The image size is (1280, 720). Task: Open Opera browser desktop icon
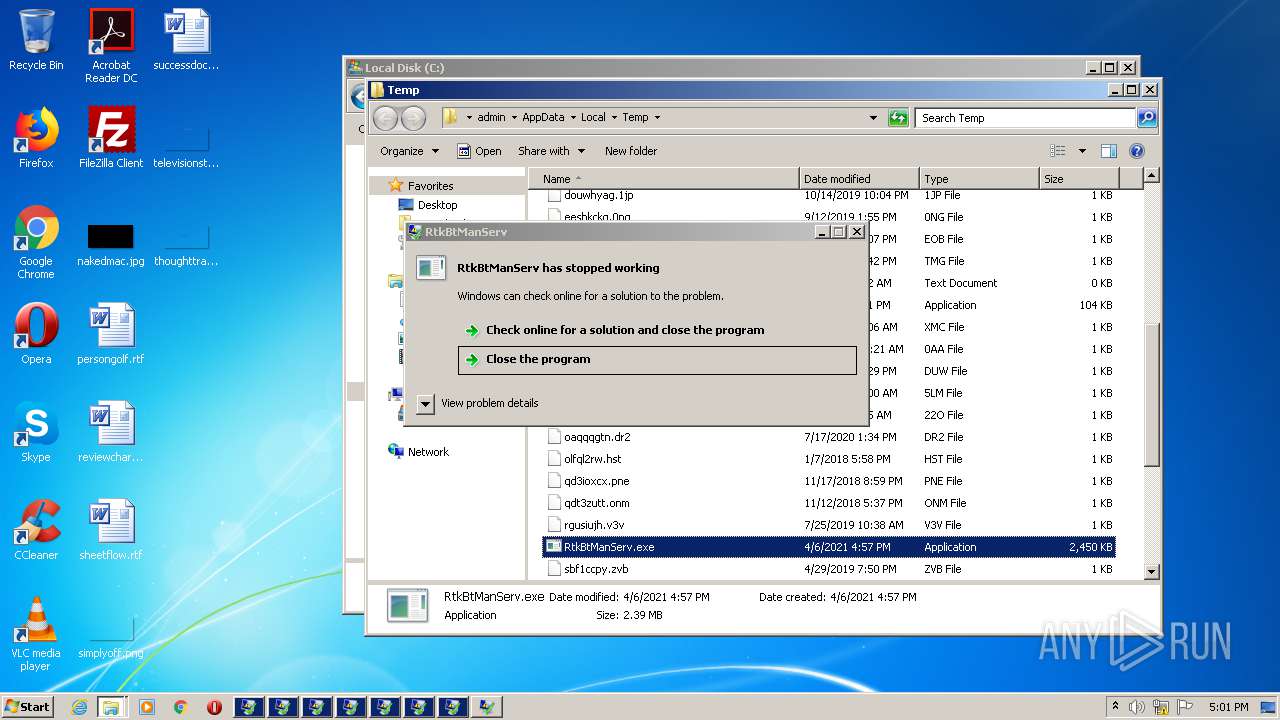(x=36, y=334)
